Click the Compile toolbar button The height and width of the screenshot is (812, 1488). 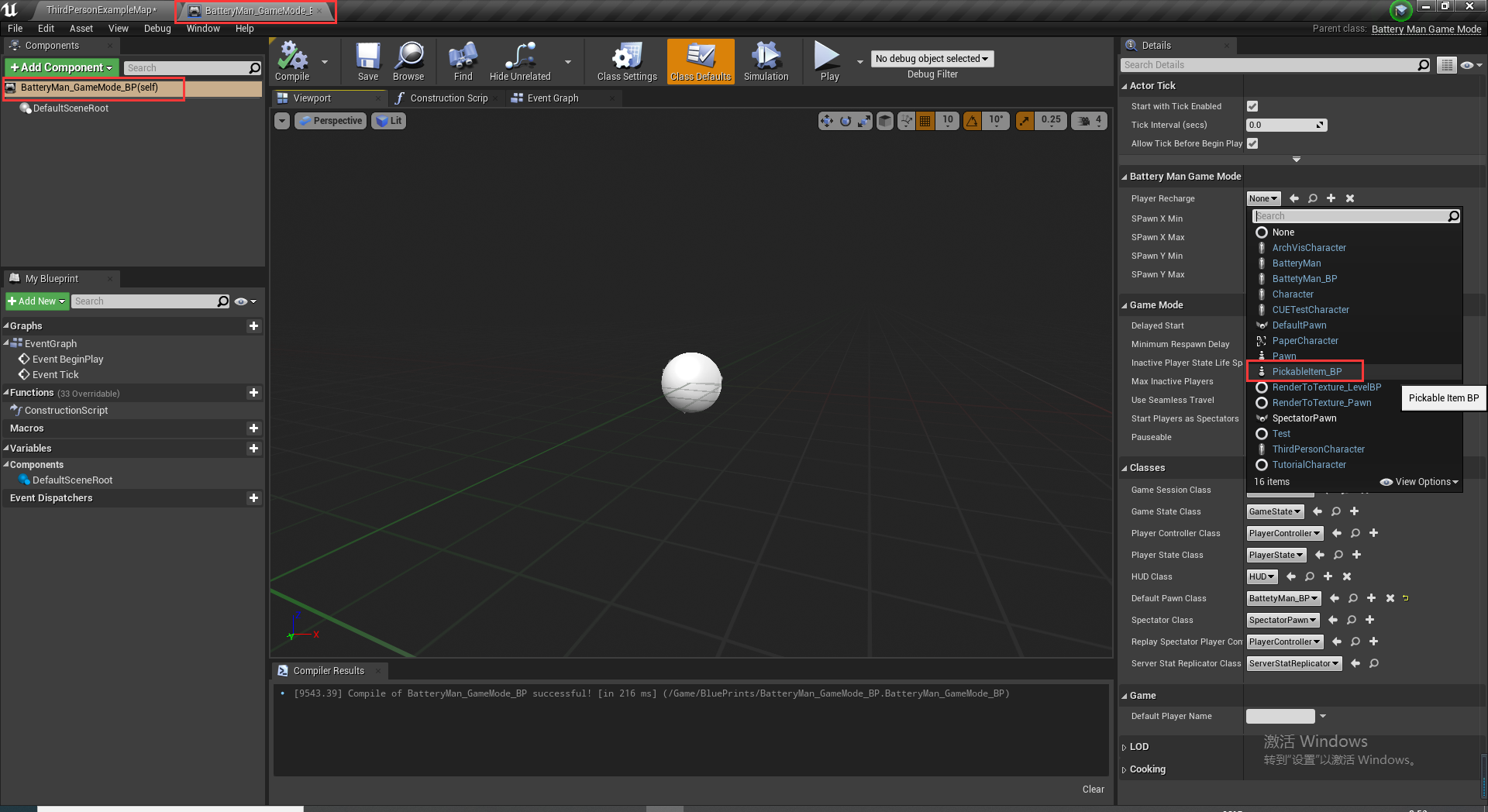(x=292, y=61)
